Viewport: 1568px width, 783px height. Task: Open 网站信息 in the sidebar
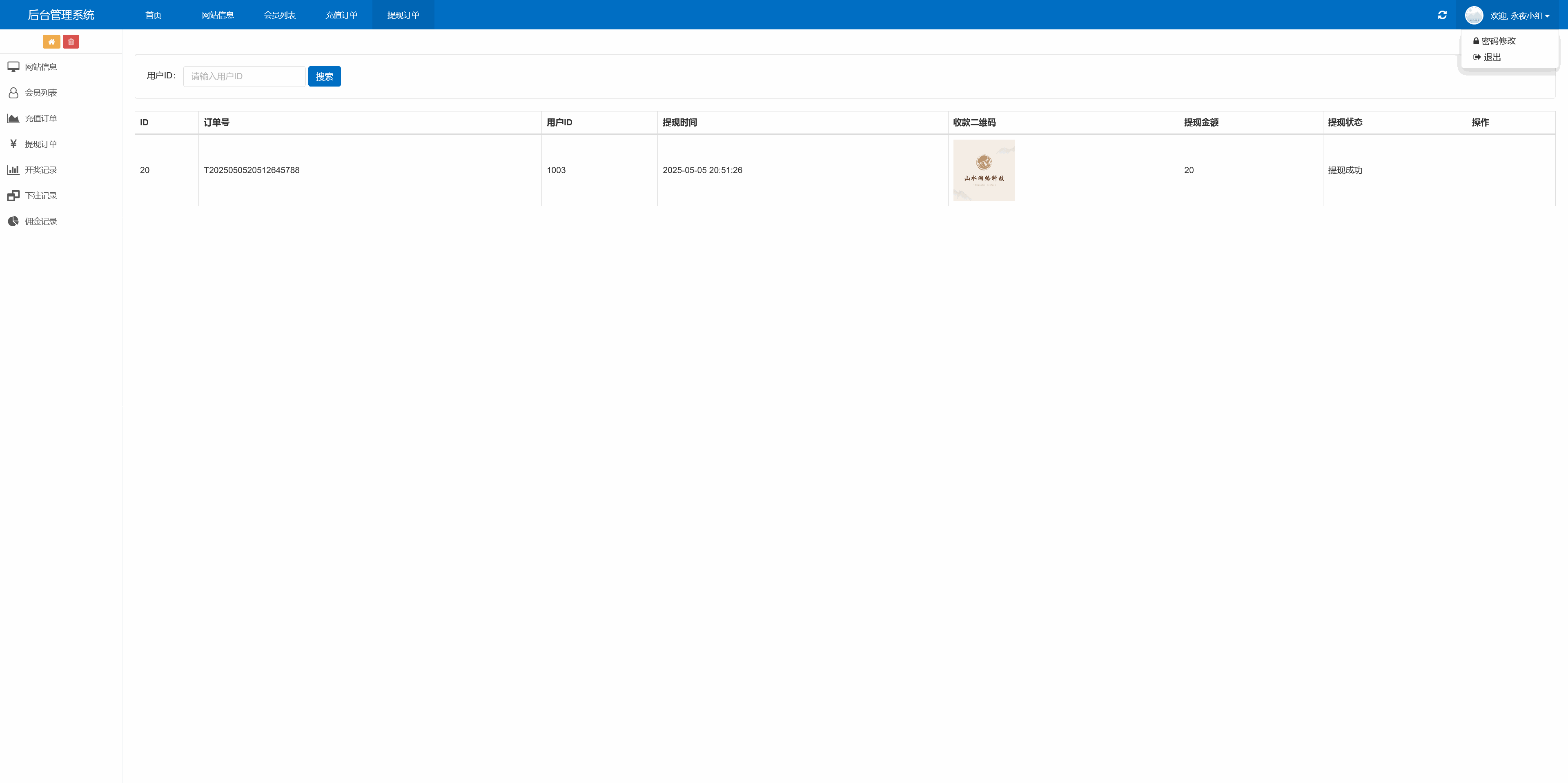pyautogui.click(x=40, y=67)
